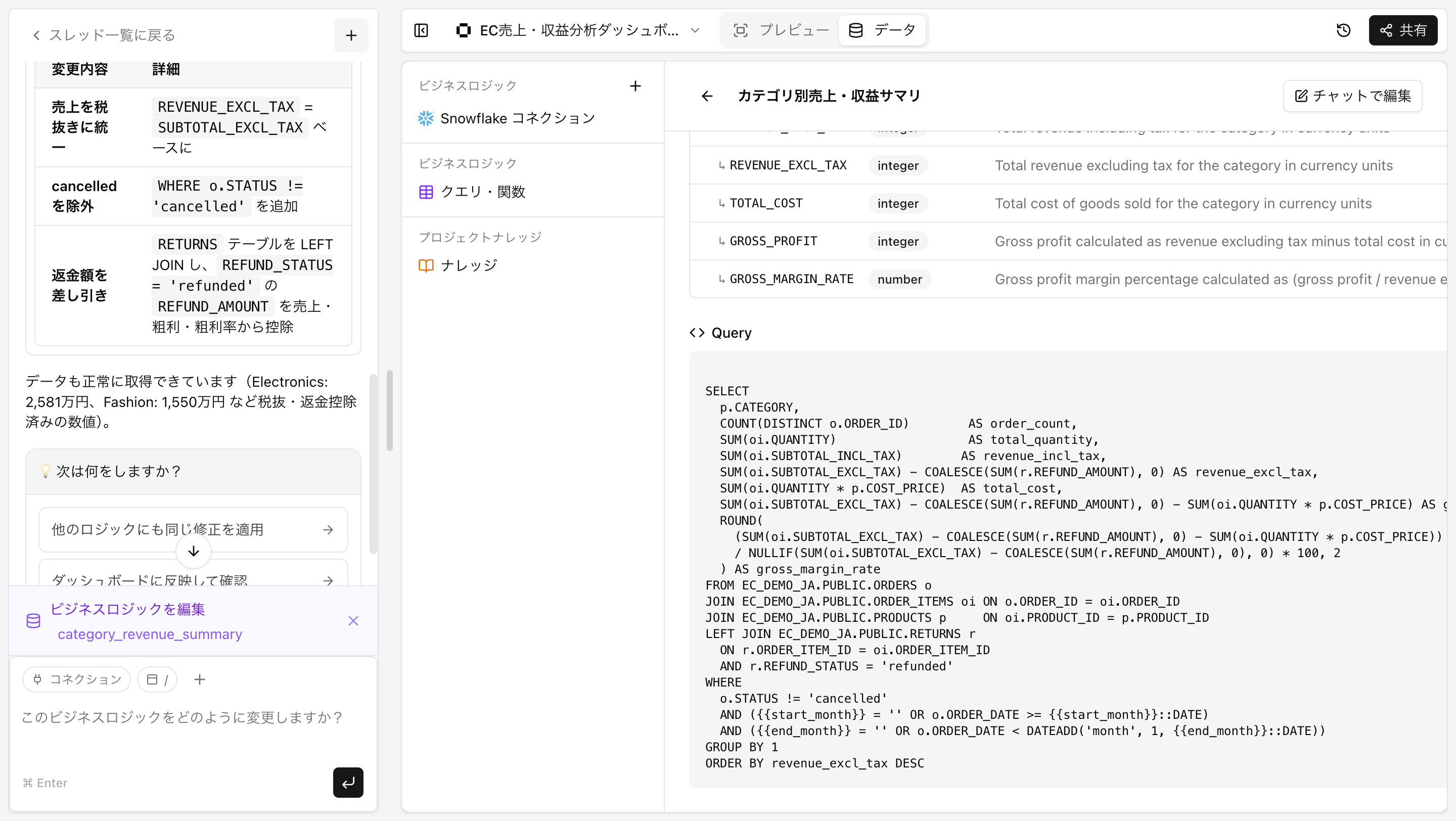Viewport: 1456px width, 821px height.
Task: Open クエリ・関数 section
Action: click(482, 192)
